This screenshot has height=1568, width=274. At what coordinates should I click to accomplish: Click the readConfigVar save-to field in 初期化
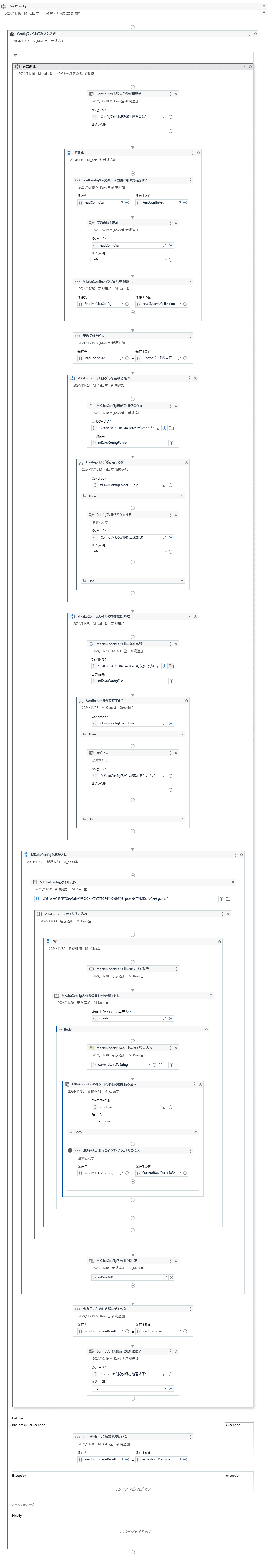pyautogui.click(x=100, y=203)
